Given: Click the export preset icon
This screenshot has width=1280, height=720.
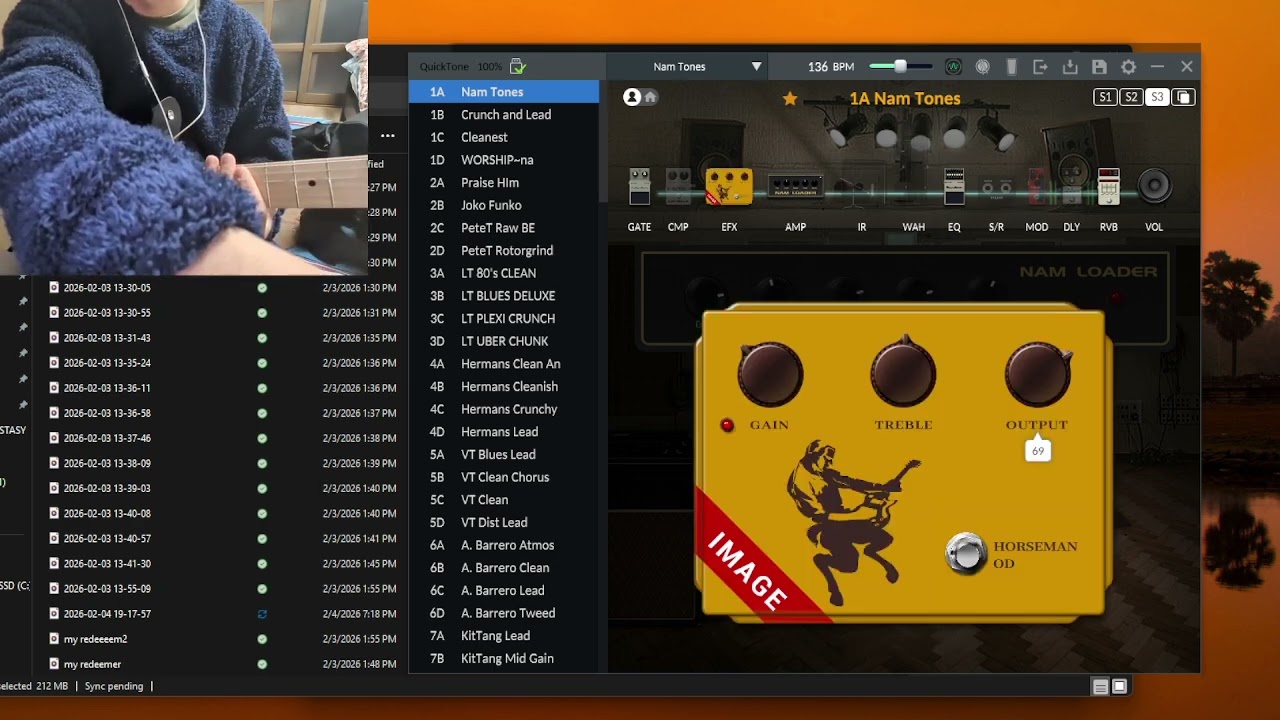Looking at the screenshot, I should click(1040, 67).
